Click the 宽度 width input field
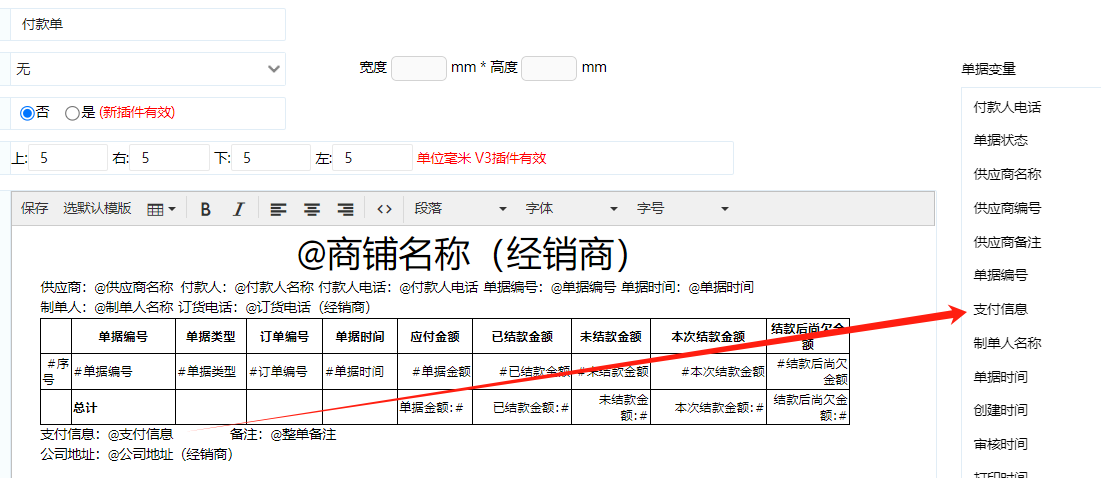The width and height of the screenshot is (1101, 478). pyautogui.click(x=418, y=68)
